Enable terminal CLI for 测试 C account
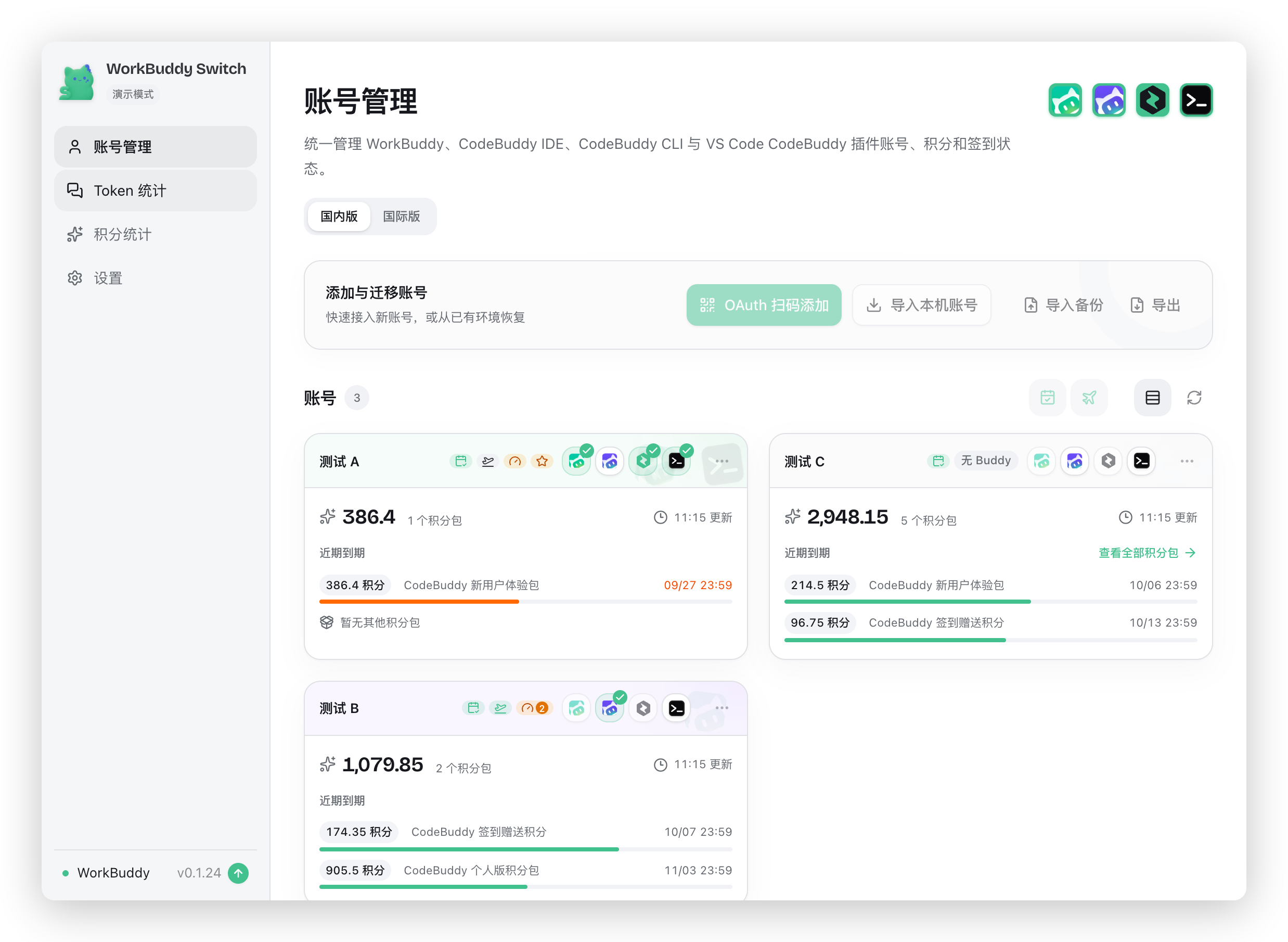Screen dimensions: 1288x942 pyautogui.click(x=1141, y=461)
